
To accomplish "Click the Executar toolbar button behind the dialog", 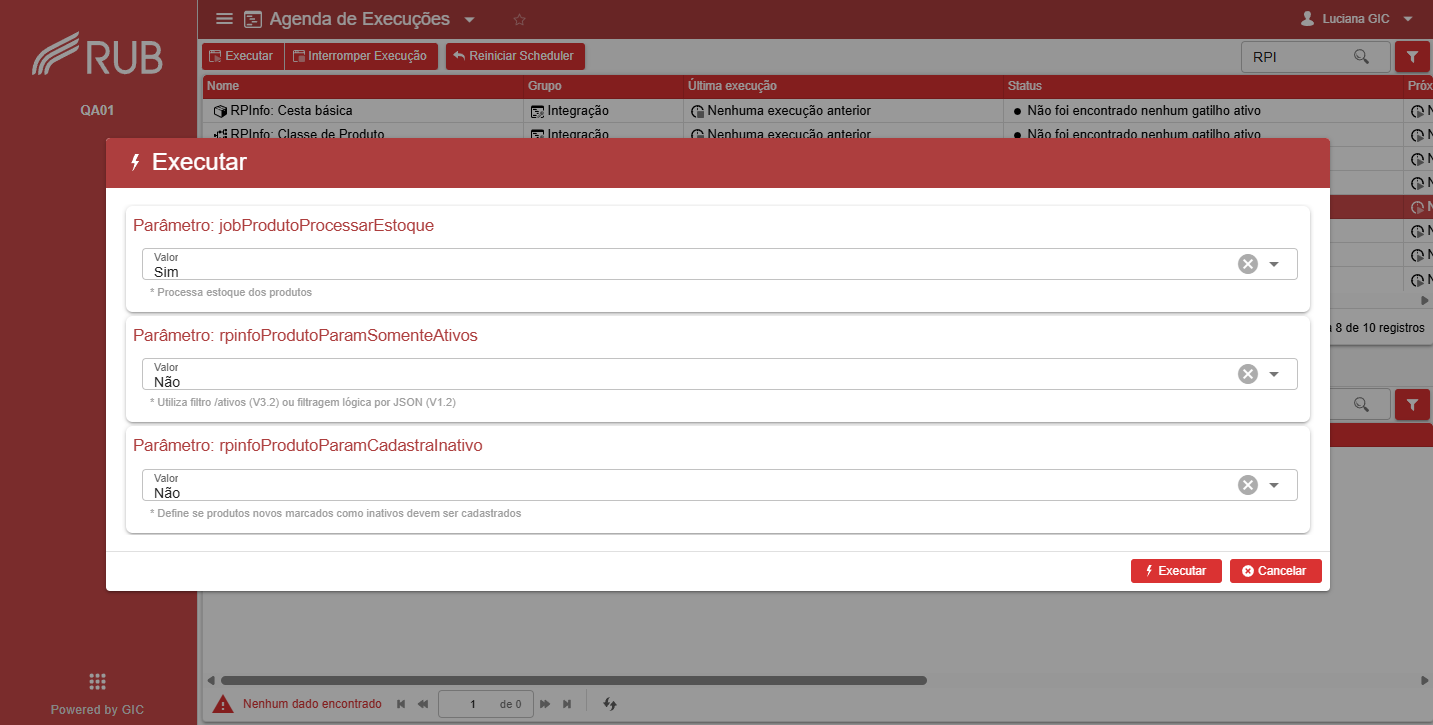I will [x=243, y=56].
